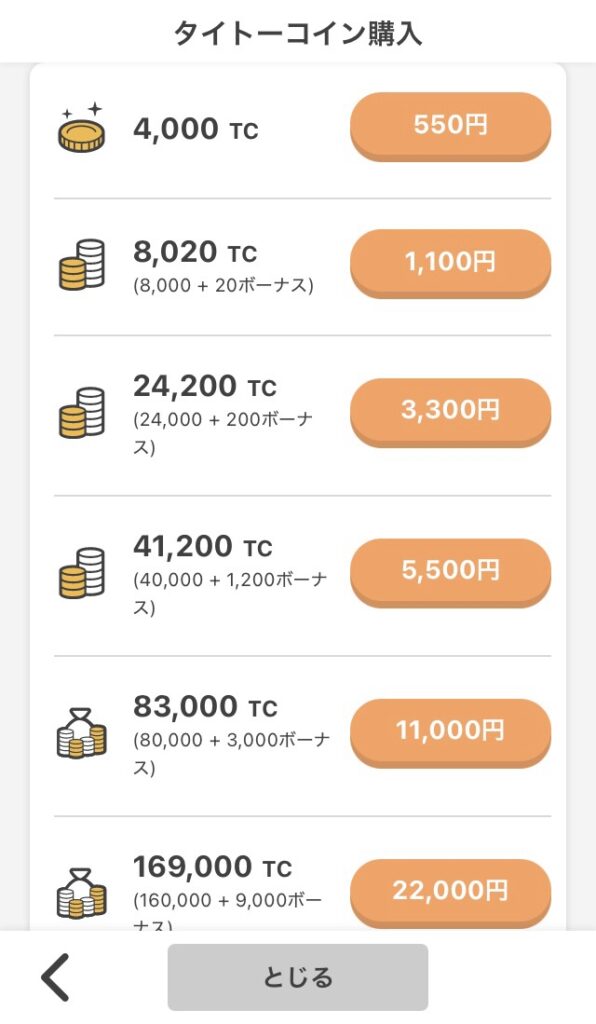Tap the 41,200 TC amount text
This screenshot has height=1024, width=596.
point(202,547)
